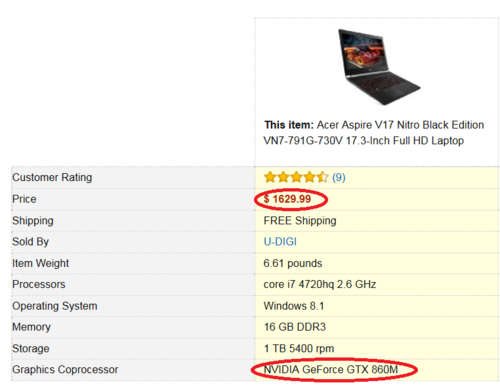The image size is (500, 387).
Task: Open the star rating icon row
Action: [x=296, y=177]
